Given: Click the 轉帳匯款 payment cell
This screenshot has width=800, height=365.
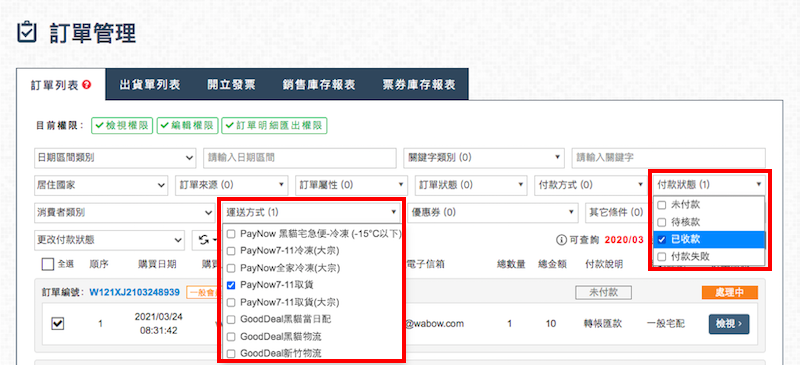Looking at the screenshot, I should pyautogui.click(x=604, y=324).
